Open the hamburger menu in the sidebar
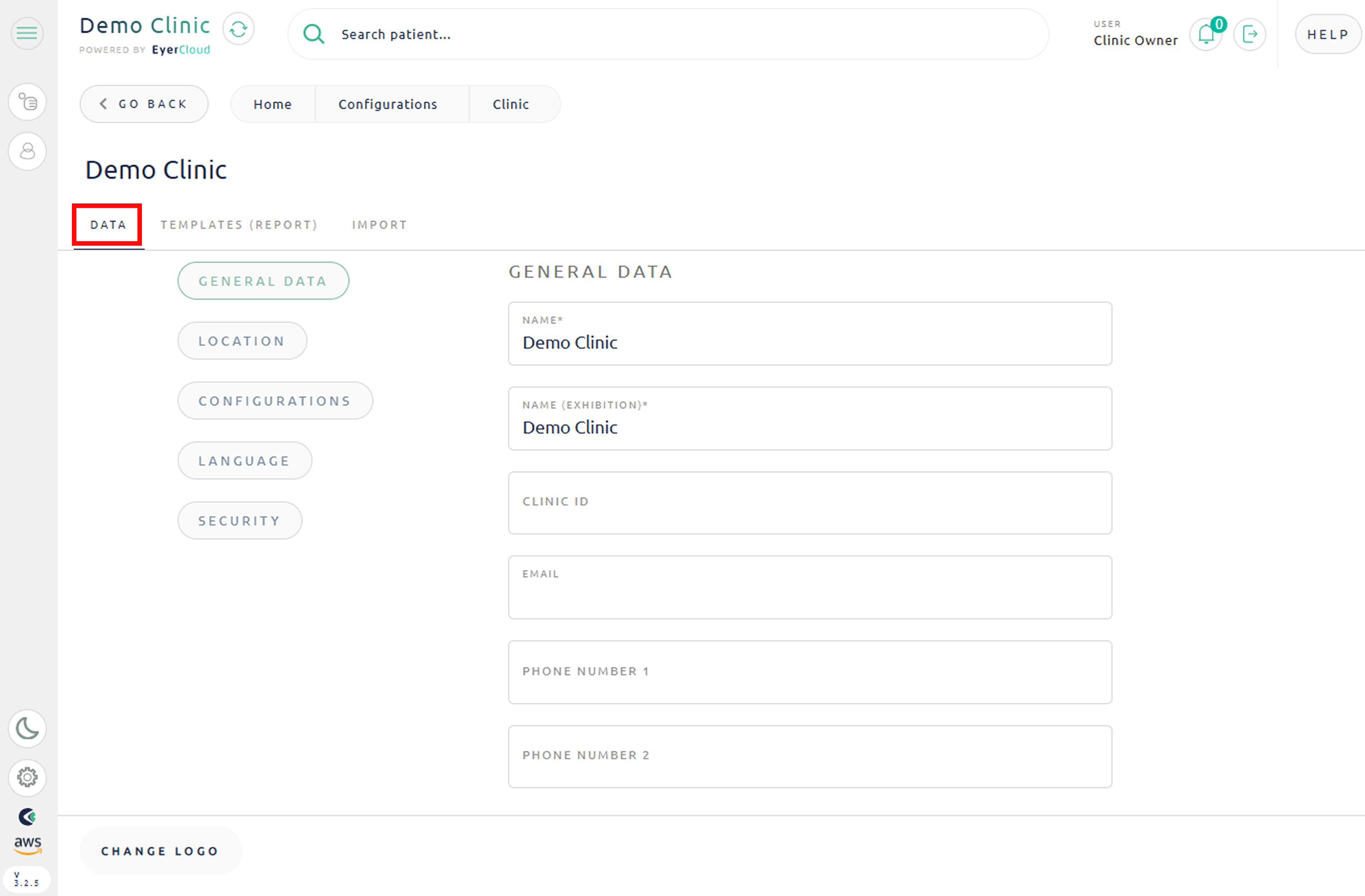The image size is (1365, 896). coord(27,33)
